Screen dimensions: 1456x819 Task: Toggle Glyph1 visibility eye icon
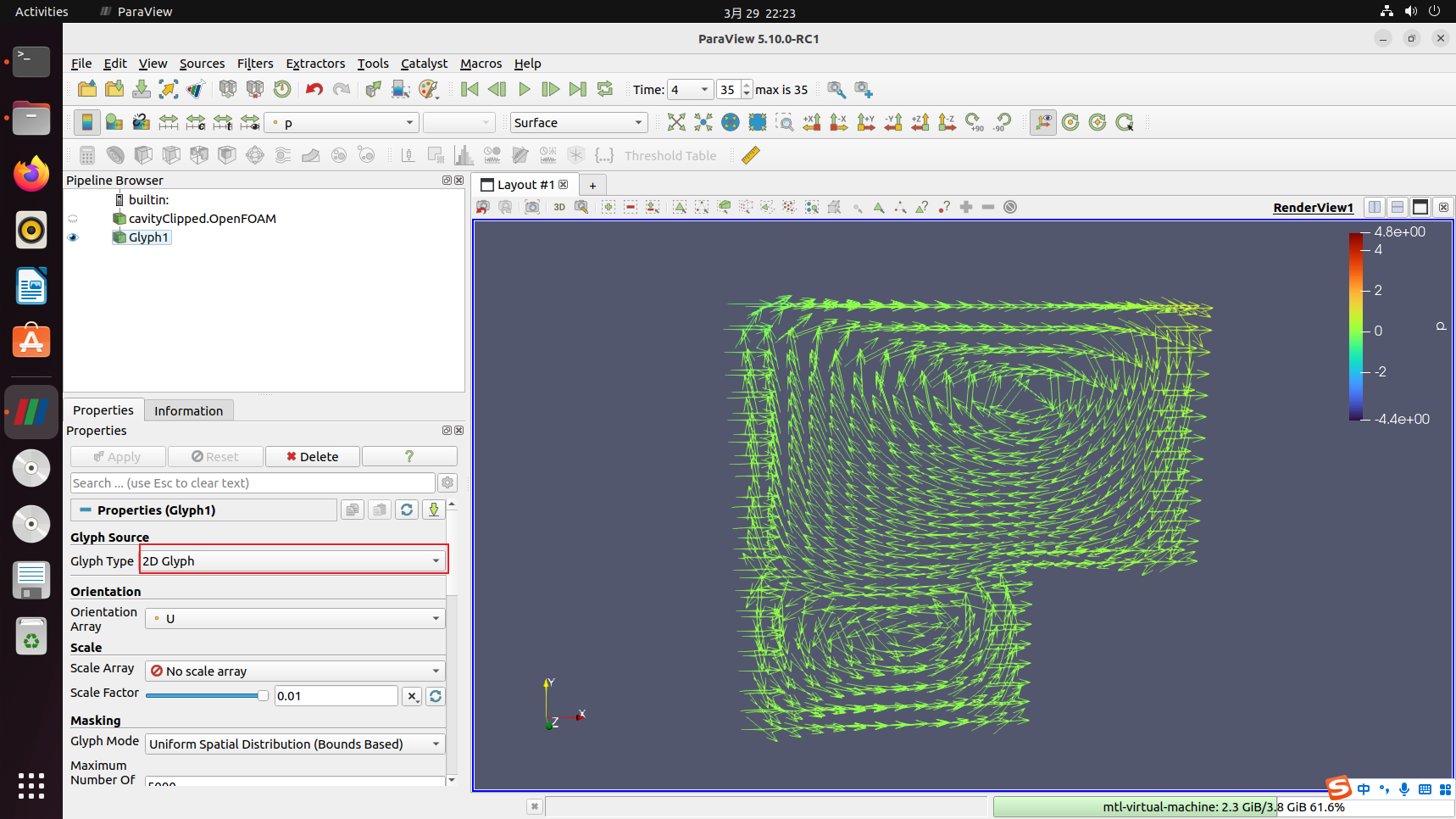[x=73, y=237]
